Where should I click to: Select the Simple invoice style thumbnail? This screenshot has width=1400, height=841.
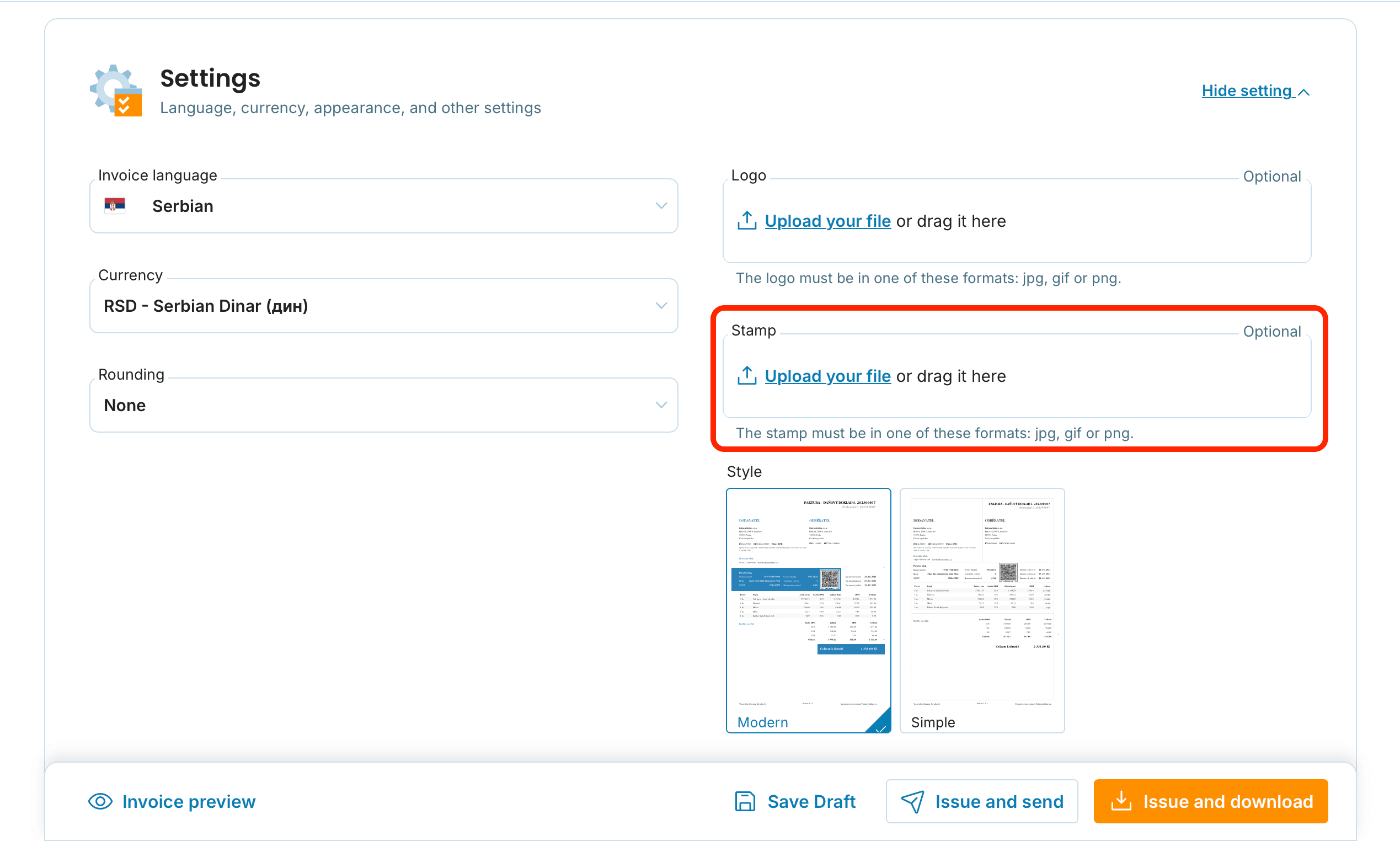[x=982, y=610]
